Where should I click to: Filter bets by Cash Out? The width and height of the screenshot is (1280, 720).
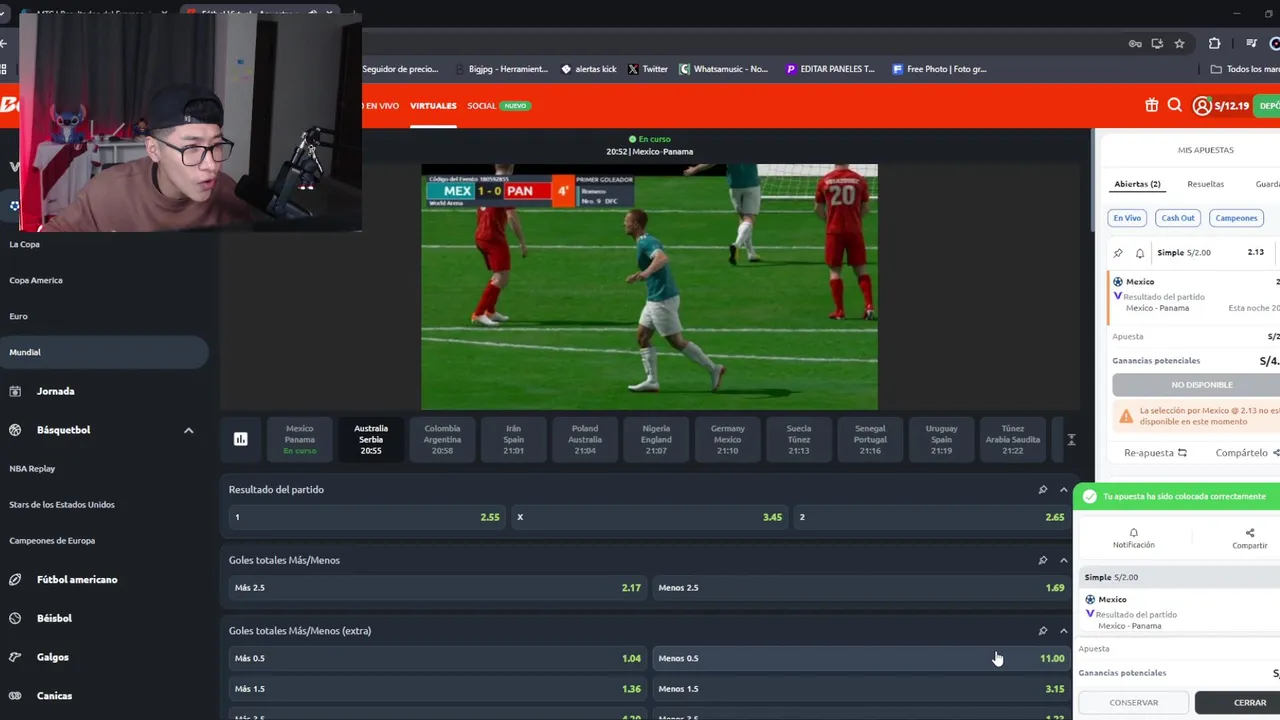[1177, 218]
